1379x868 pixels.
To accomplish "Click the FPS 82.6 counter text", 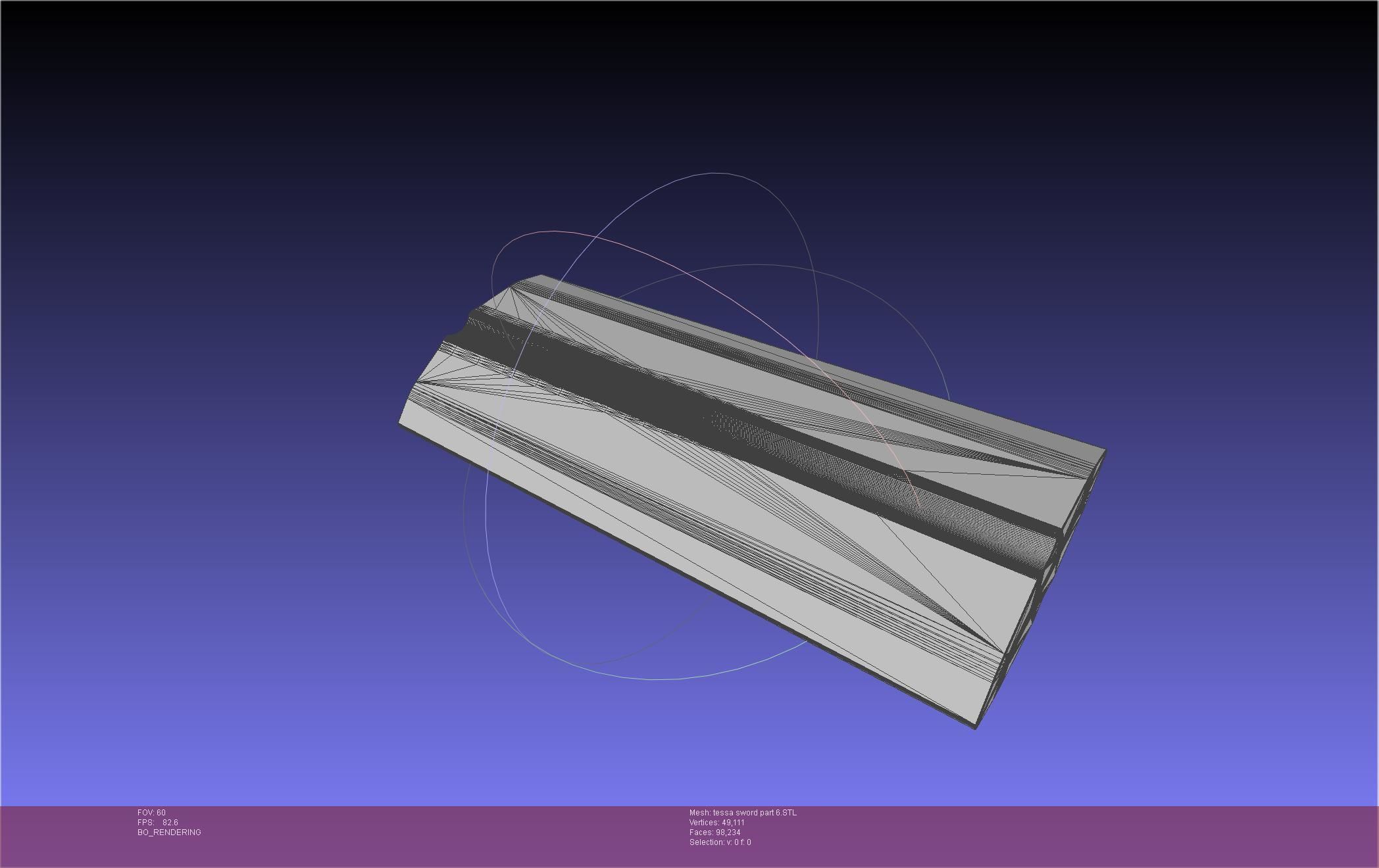I will pyautogui.click(x=158, y=823).
